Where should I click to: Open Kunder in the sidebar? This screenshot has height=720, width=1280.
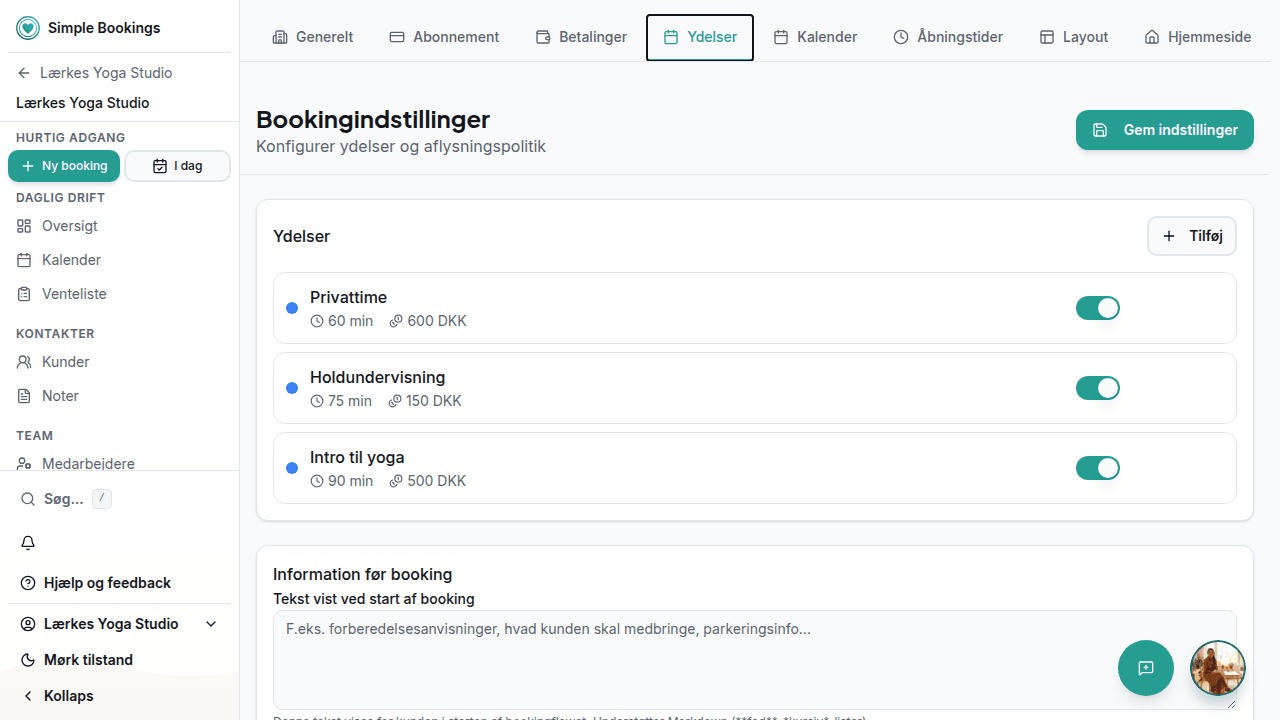coord(119,362)
